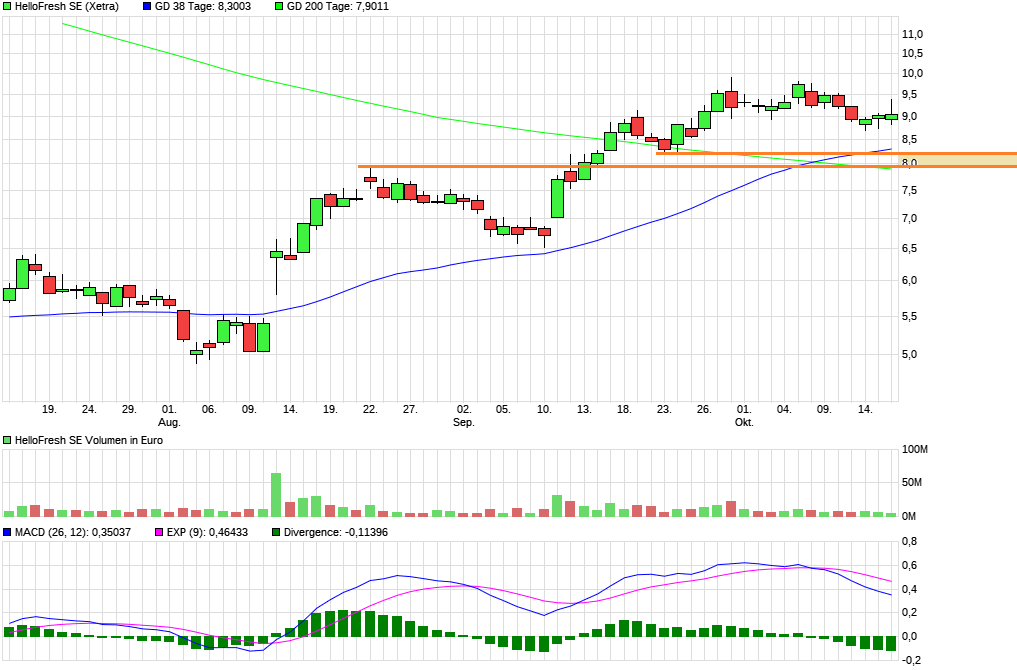Click the 0M volume axis label
The image size is (1017, 670).
[909, 517]
